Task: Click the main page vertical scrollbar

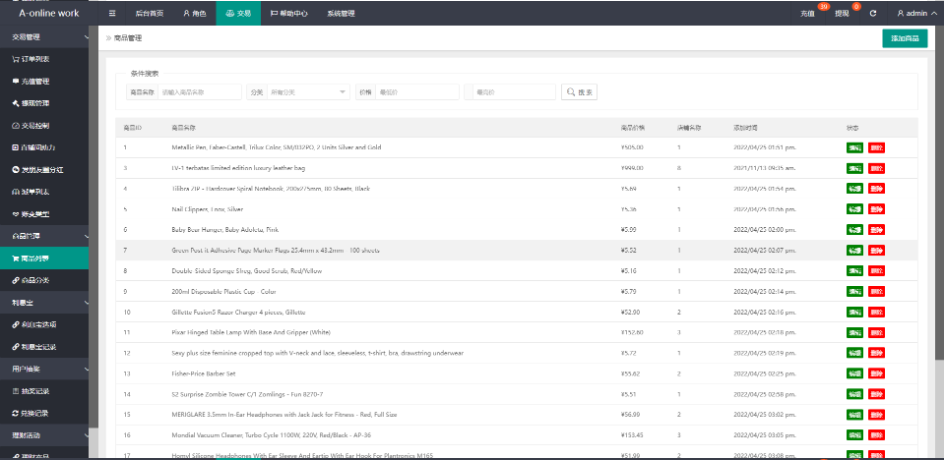Action: 940,193
